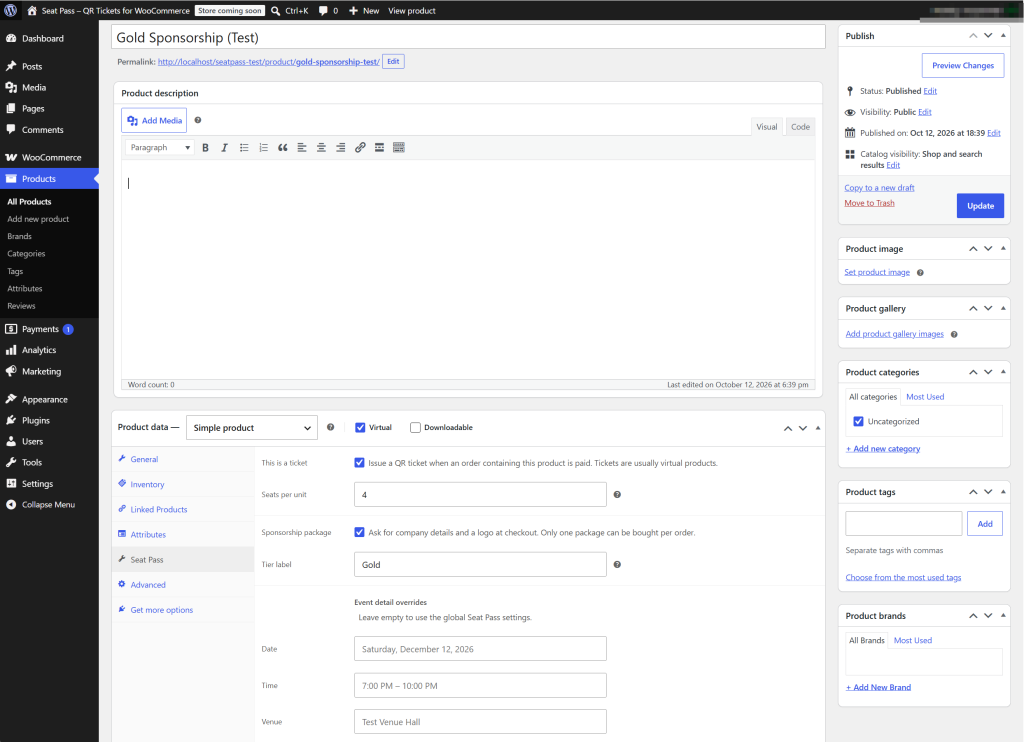This screenshot has width=1024, height=742.
Task: Open WooCommerce in the admin sidebar
Action: 50,157
